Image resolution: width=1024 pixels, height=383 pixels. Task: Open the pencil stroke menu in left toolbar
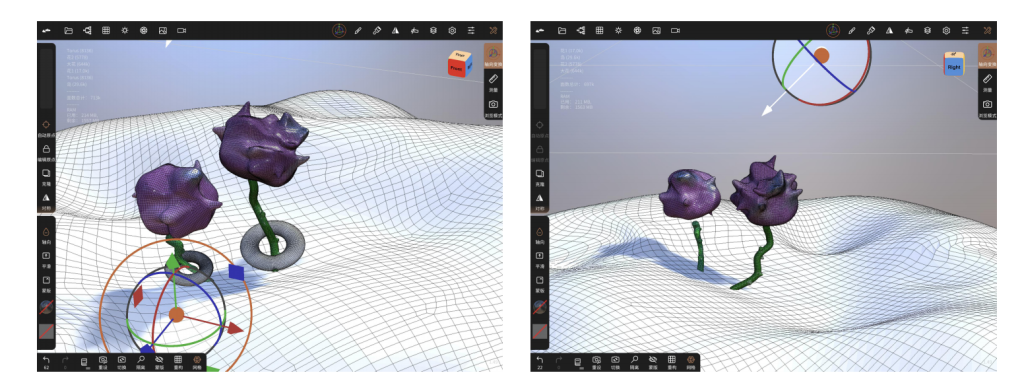[358, 30]
